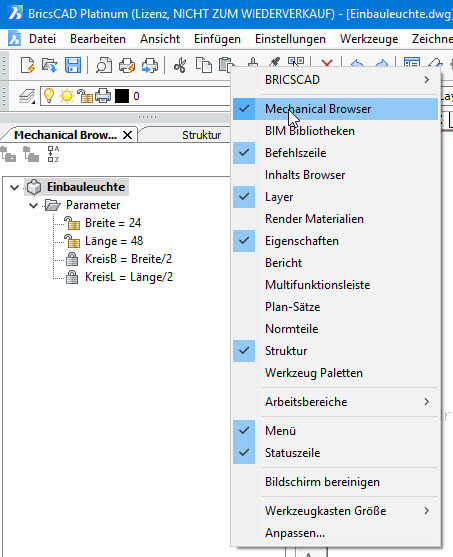Enable Inhalts Browser panel

336,175
